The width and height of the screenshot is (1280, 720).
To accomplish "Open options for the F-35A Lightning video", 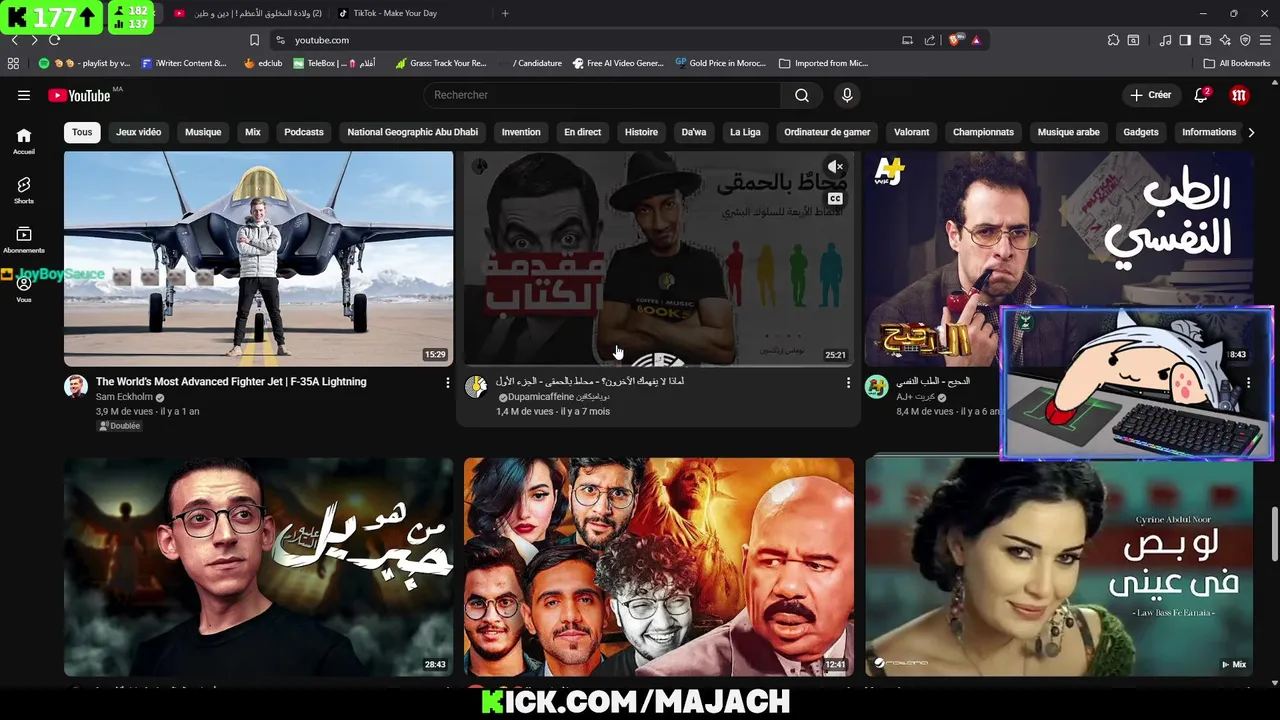I will tap(447, 383).
